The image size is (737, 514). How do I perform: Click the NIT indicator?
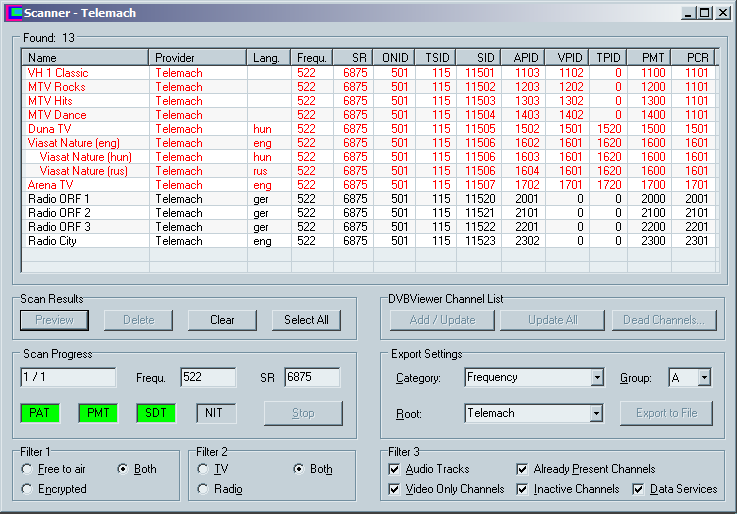click(216, 413)
